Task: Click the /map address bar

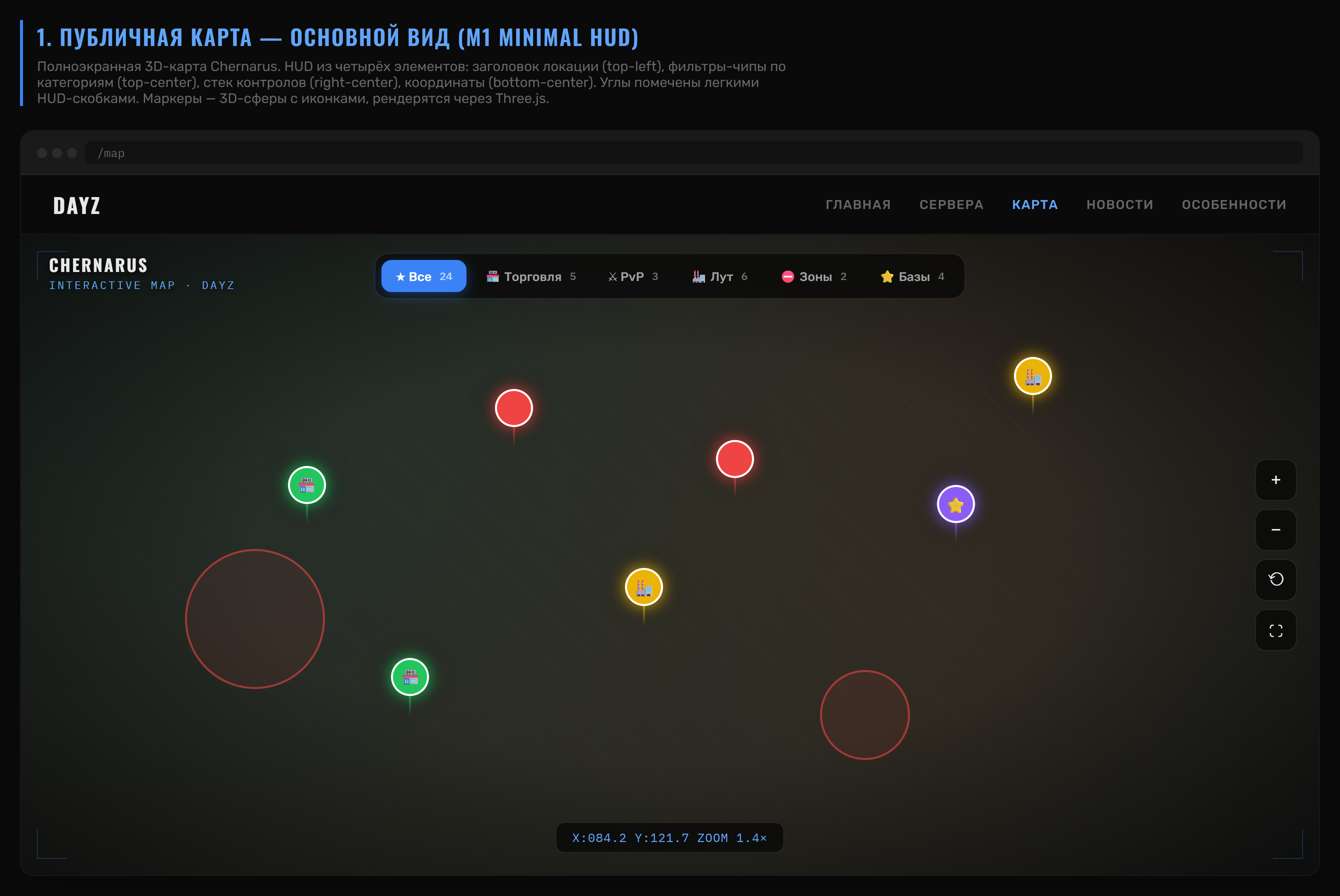Action: coord(694,153)
